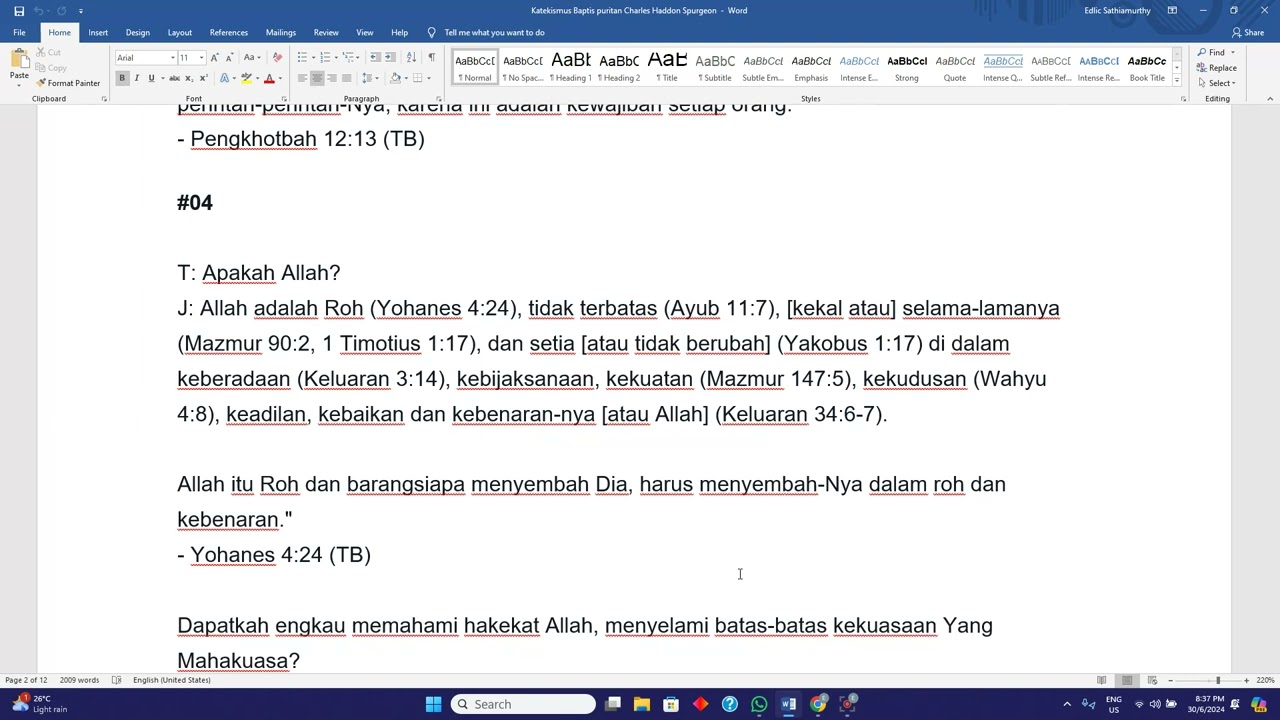This screenshot has height=720, width=1280.
Task: Click Page 2 of 12 indicator
Action: tap(26, 680)
